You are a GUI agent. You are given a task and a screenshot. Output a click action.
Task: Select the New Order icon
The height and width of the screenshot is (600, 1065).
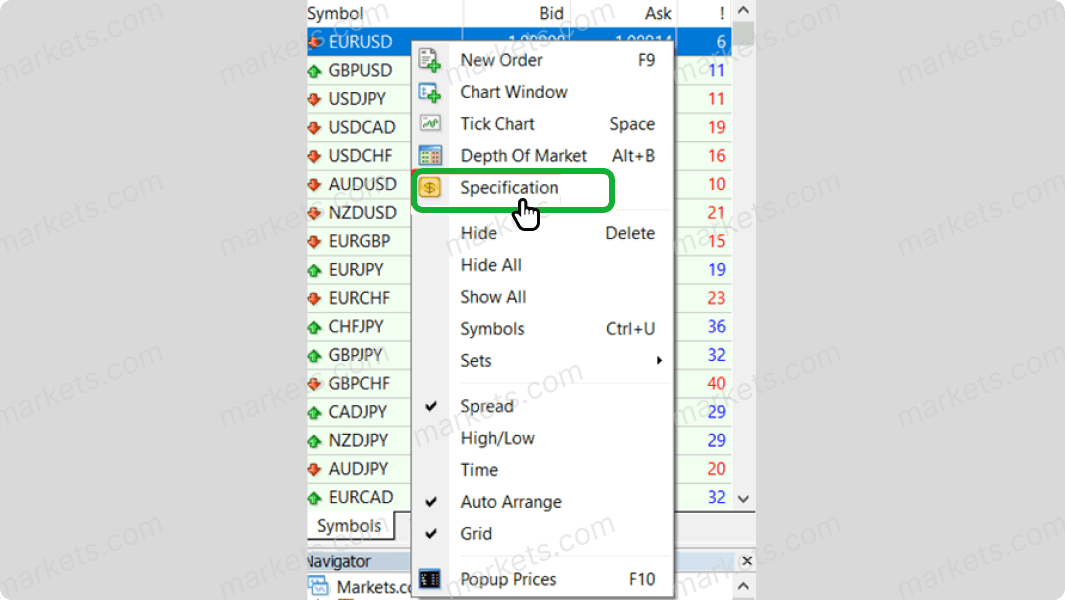(430, 60)
